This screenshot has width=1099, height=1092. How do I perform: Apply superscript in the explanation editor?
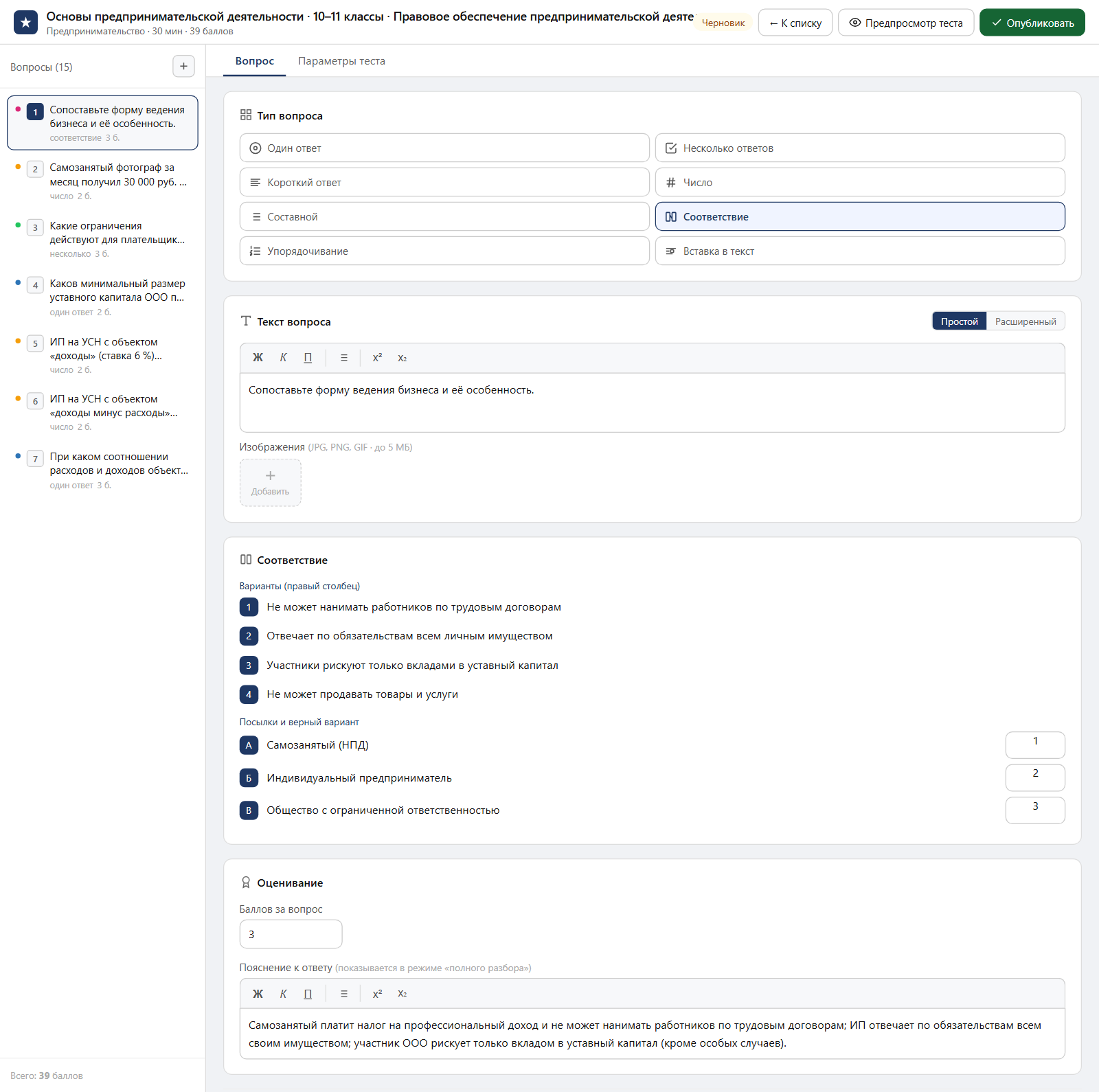click(x=377, y=994)
